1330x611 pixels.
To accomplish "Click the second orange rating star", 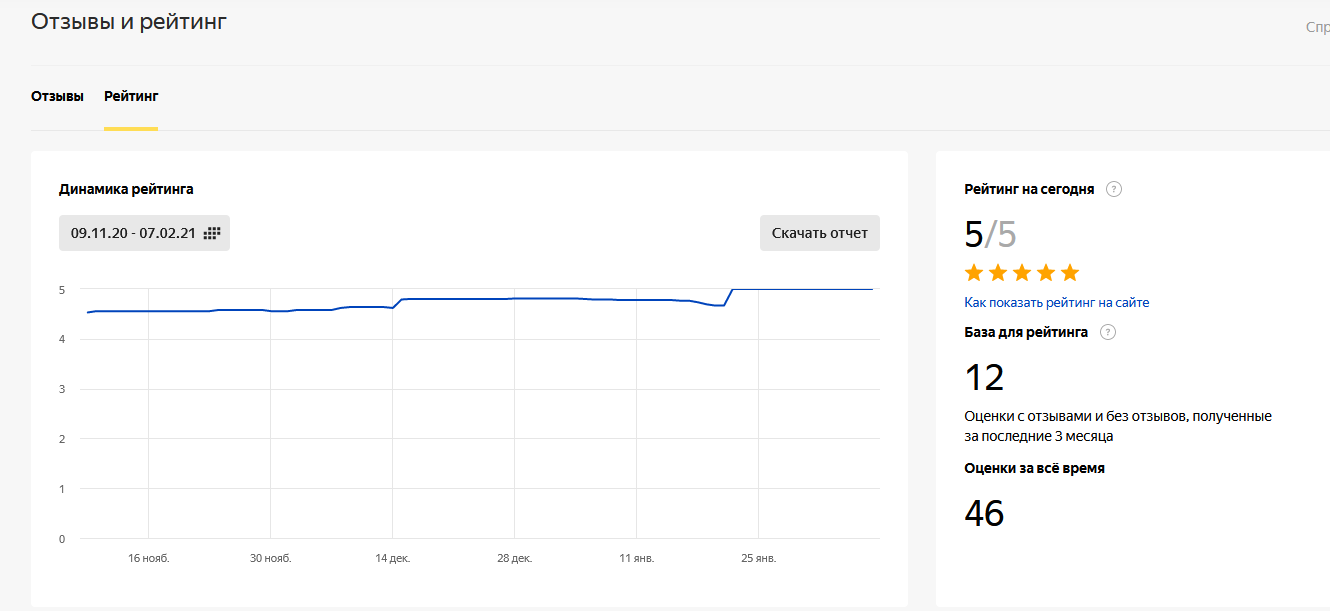I will 998,273.
